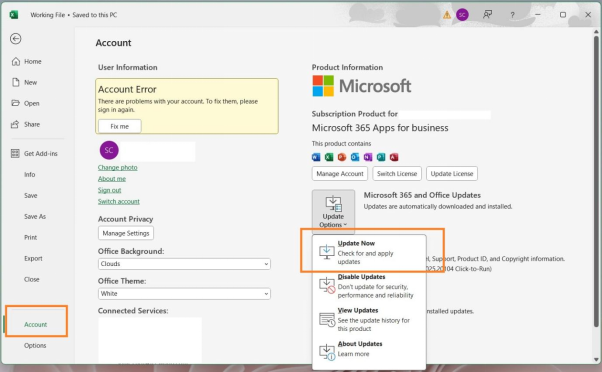Click the Microsoft 365 and Office Updates heading
The height and width of the screenshot is (372, 602).
click(x=422, y=195)
